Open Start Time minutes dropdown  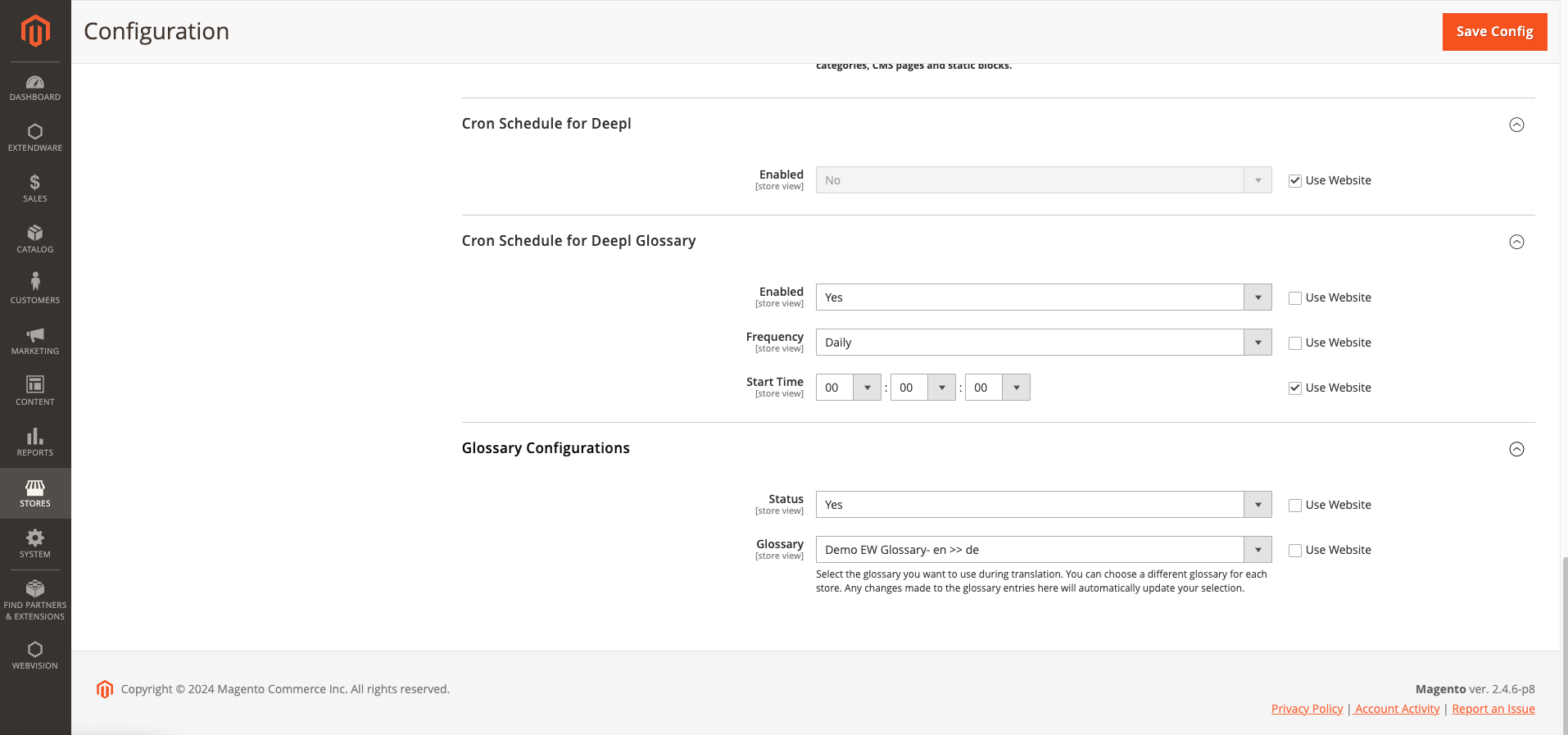[922, 388]
